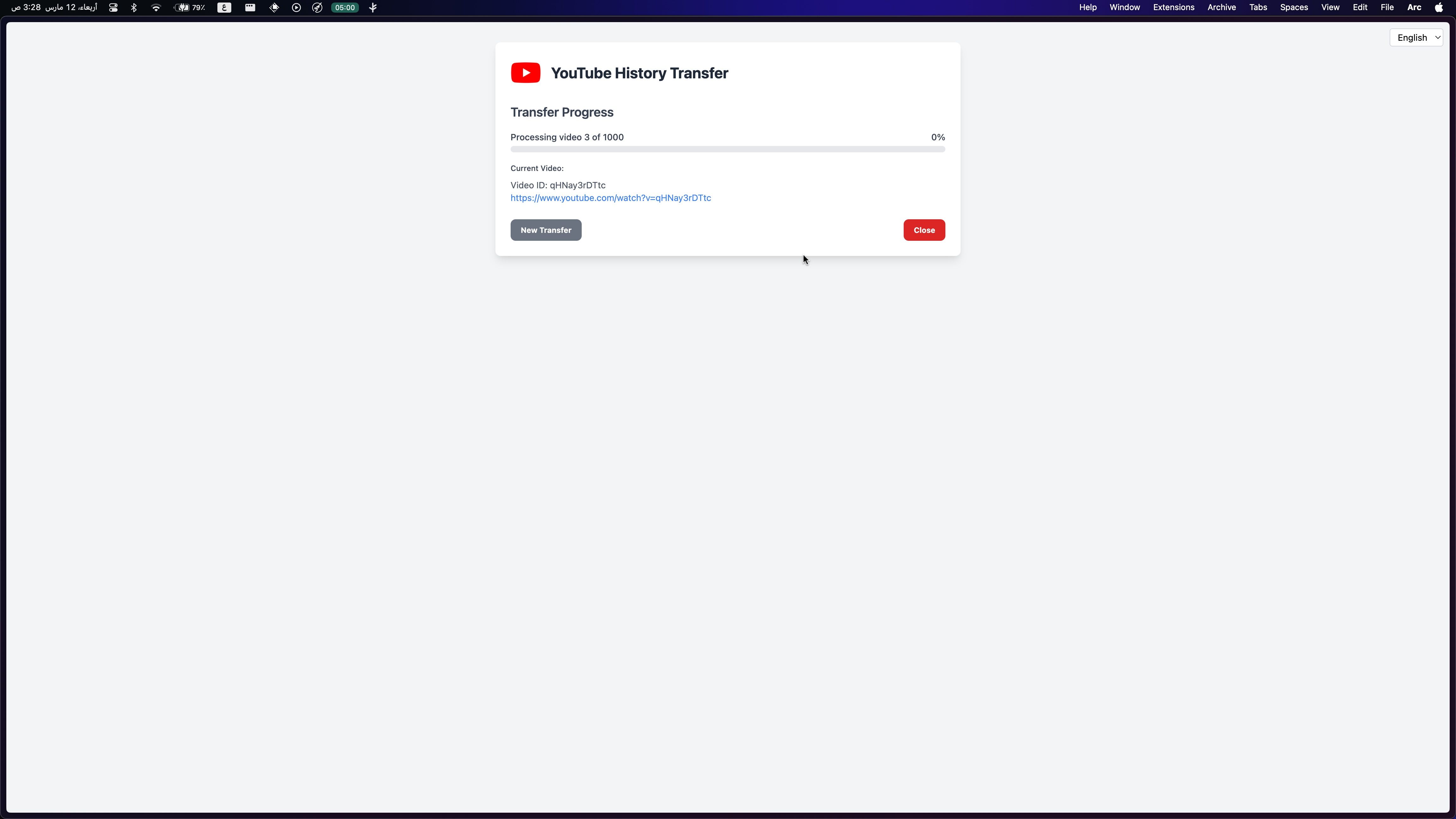Click the battery charging 79% indicator
Screen dimensions: 1456x819
189,7
